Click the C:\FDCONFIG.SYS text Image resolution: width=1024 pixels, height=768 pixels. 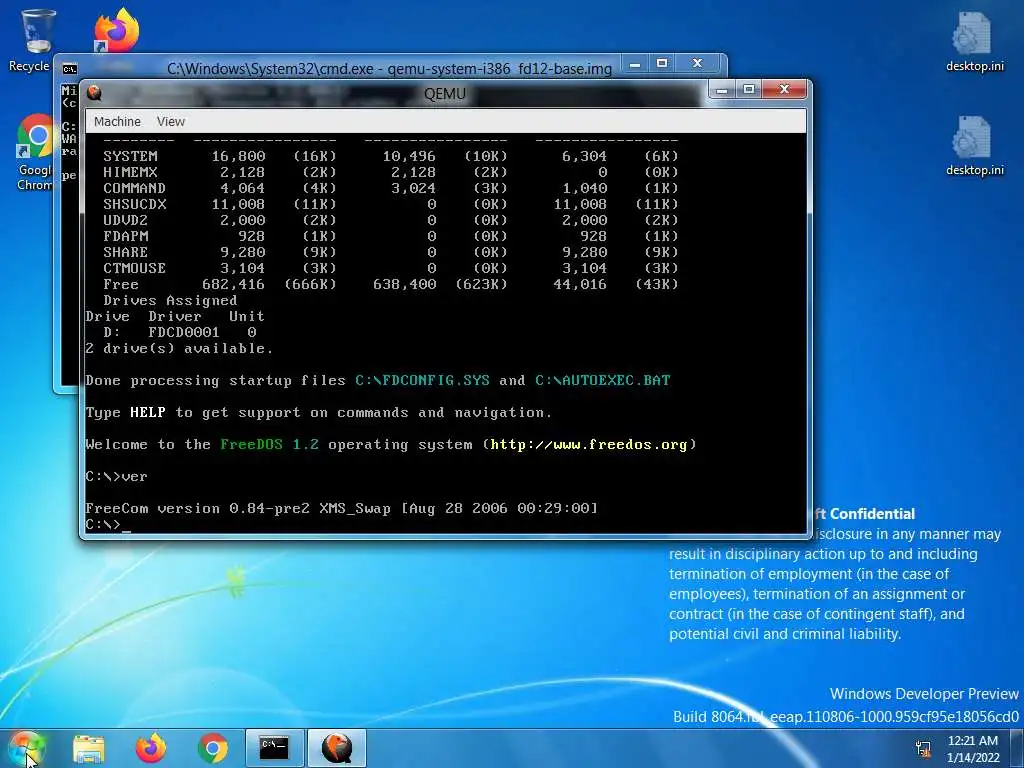423,381
